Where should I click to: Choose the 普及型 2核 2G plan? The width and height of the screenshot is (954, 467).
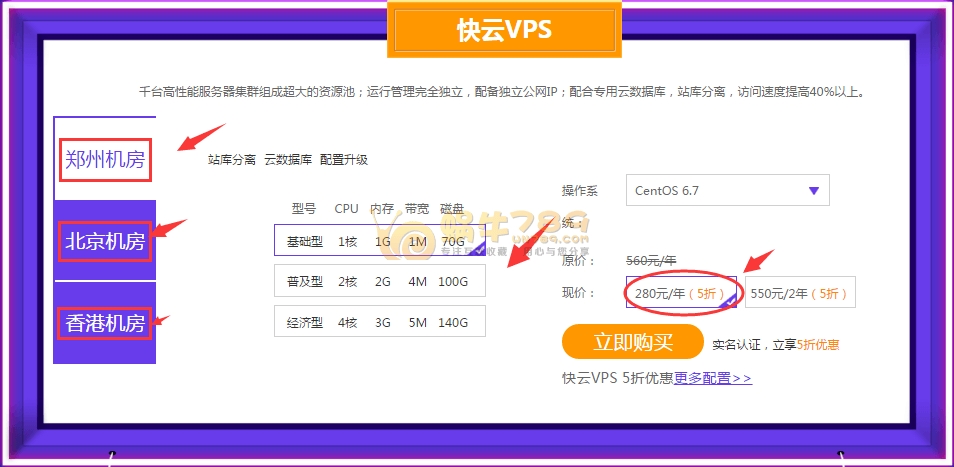click(x=379, y=281)
